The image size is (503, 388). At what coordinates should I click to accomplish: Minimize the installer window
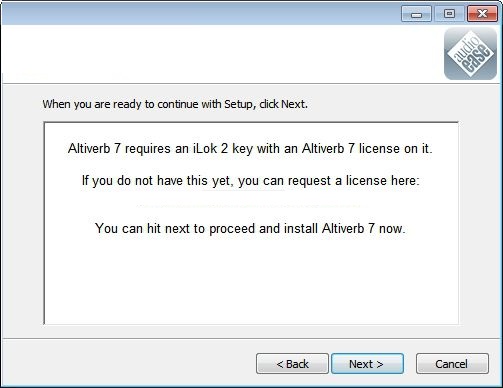[x=416, y=14]
